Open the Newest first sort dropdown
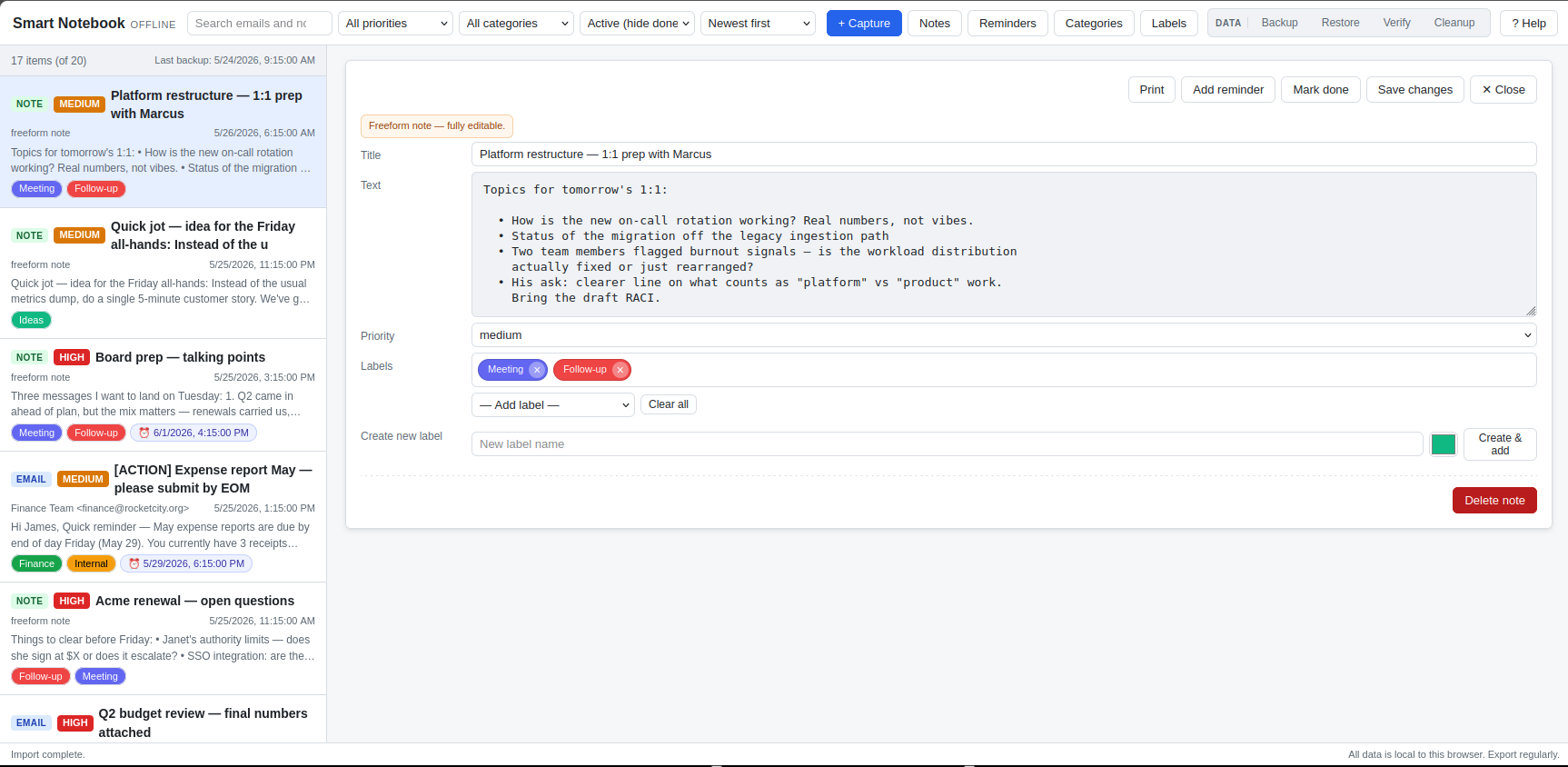Screen dimensions: 1568x767 pyautogui.click(x=758, y=24)
